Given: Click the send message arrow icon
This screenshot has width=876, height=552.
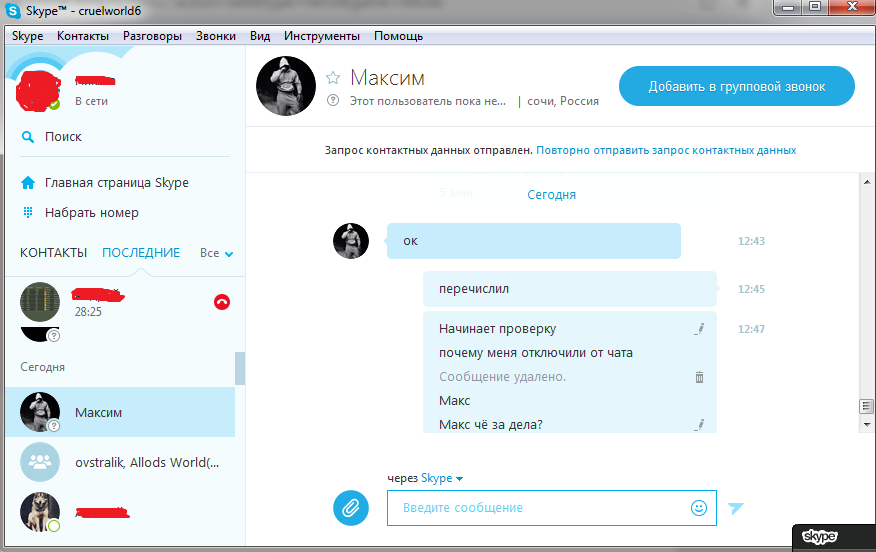Looking at the screenshot, I should 736,508.
